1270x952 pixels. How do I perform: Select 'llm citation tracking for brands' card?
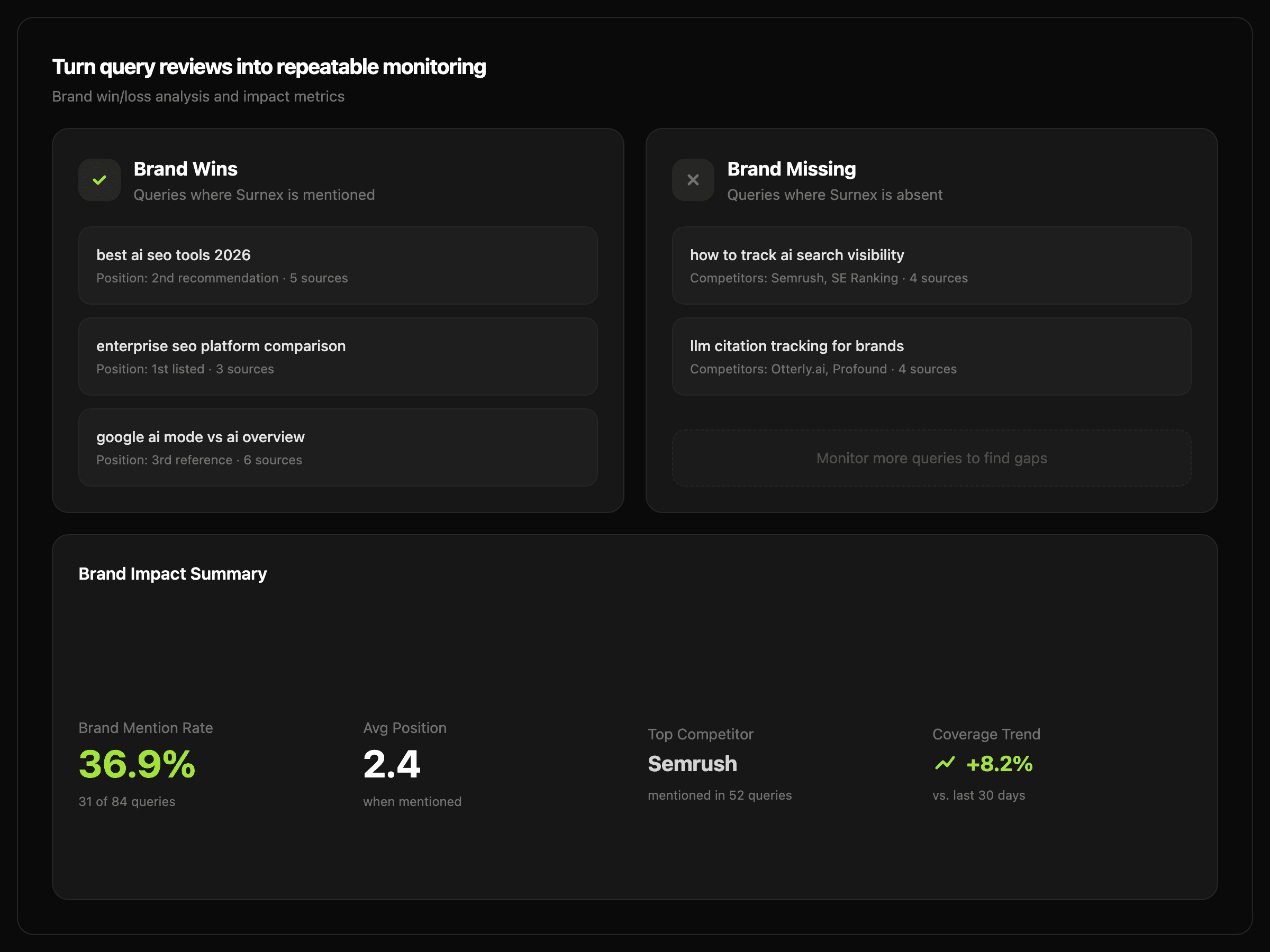(931, 356)
